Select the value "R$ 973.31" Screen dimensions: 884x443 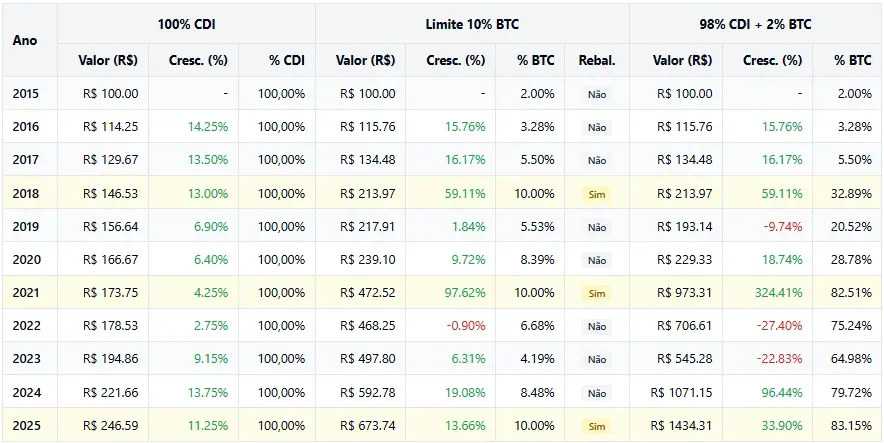pyautogui.click(x=684, y=293)
